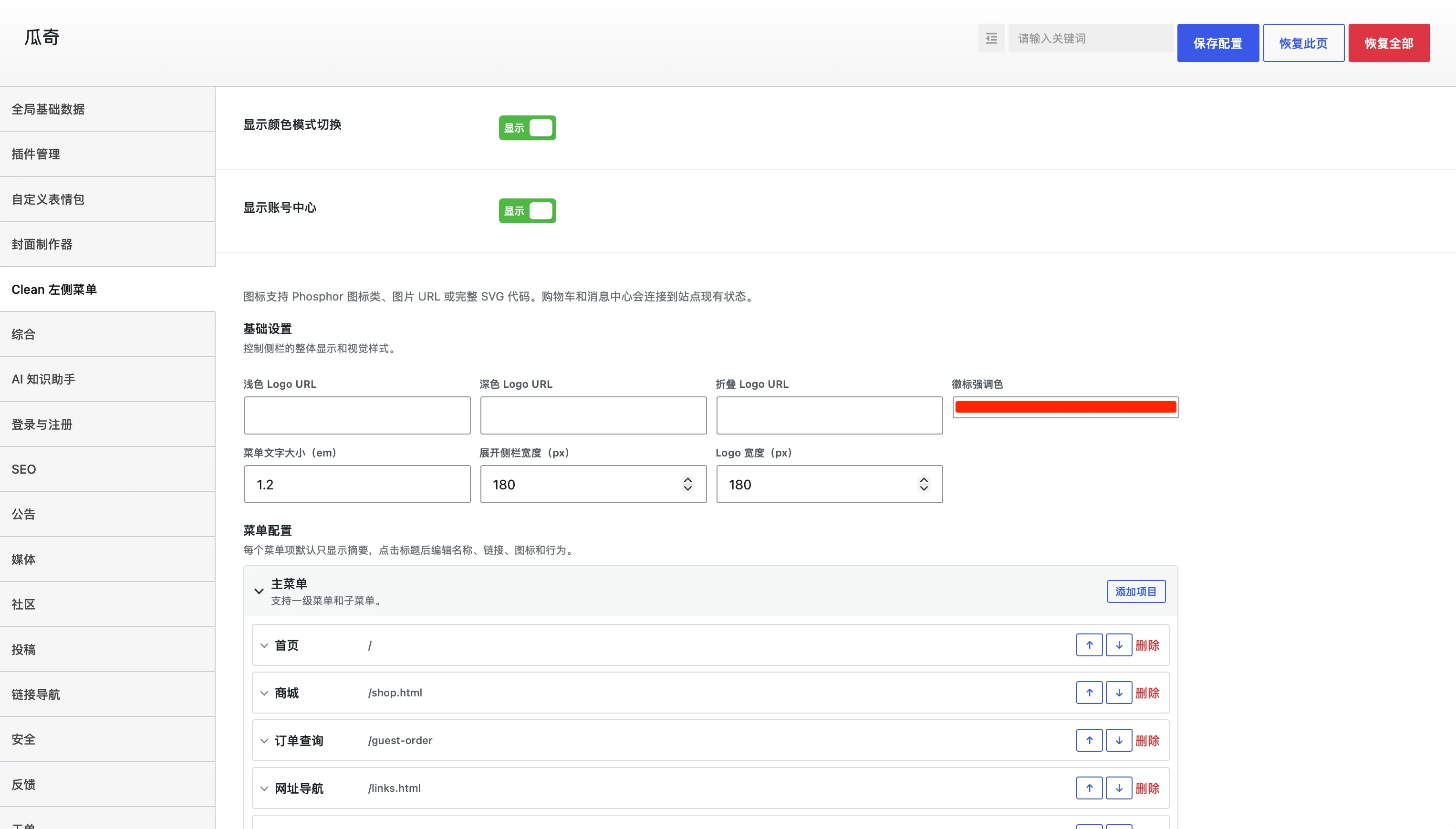Toggle 显示颜色模式切换 switch
The image size is (1456, 829).
527,128
